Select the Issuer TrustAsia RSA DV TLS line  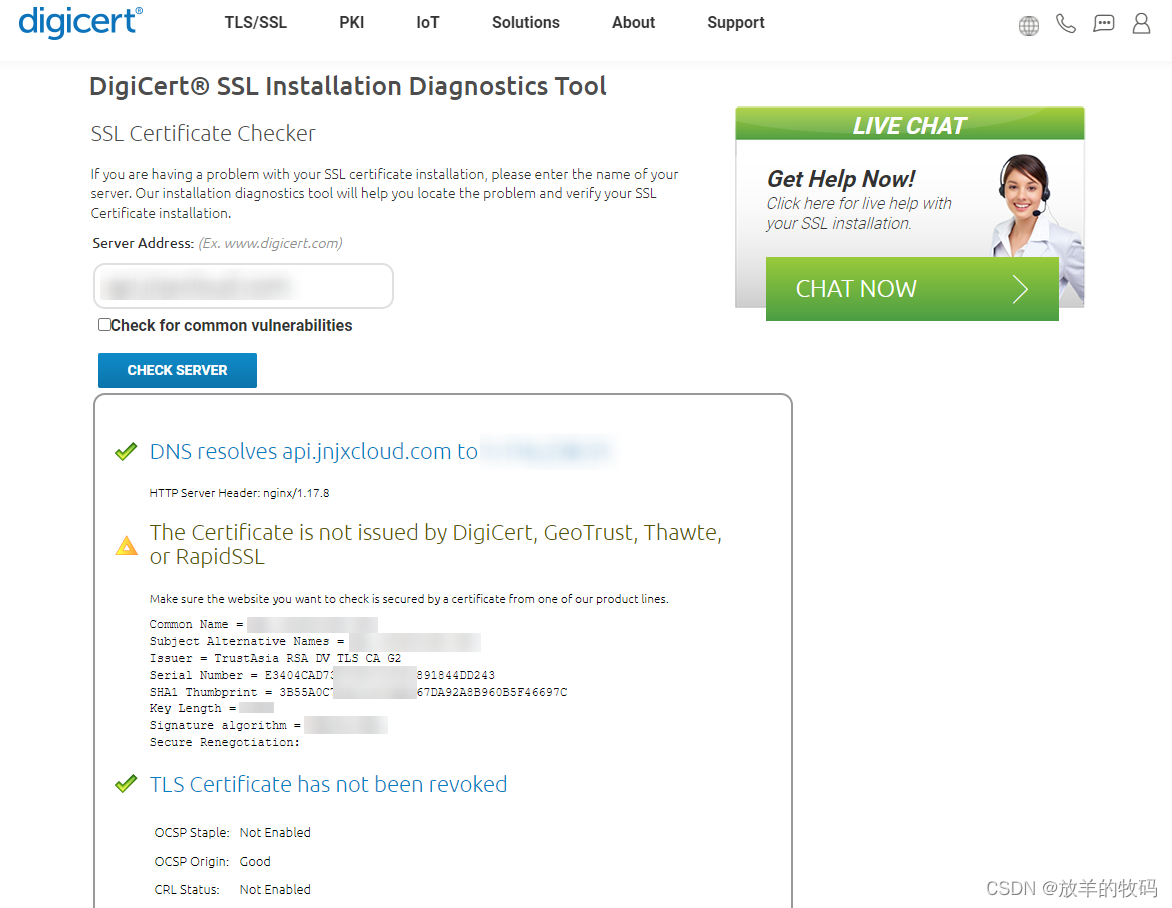(275, 658)
